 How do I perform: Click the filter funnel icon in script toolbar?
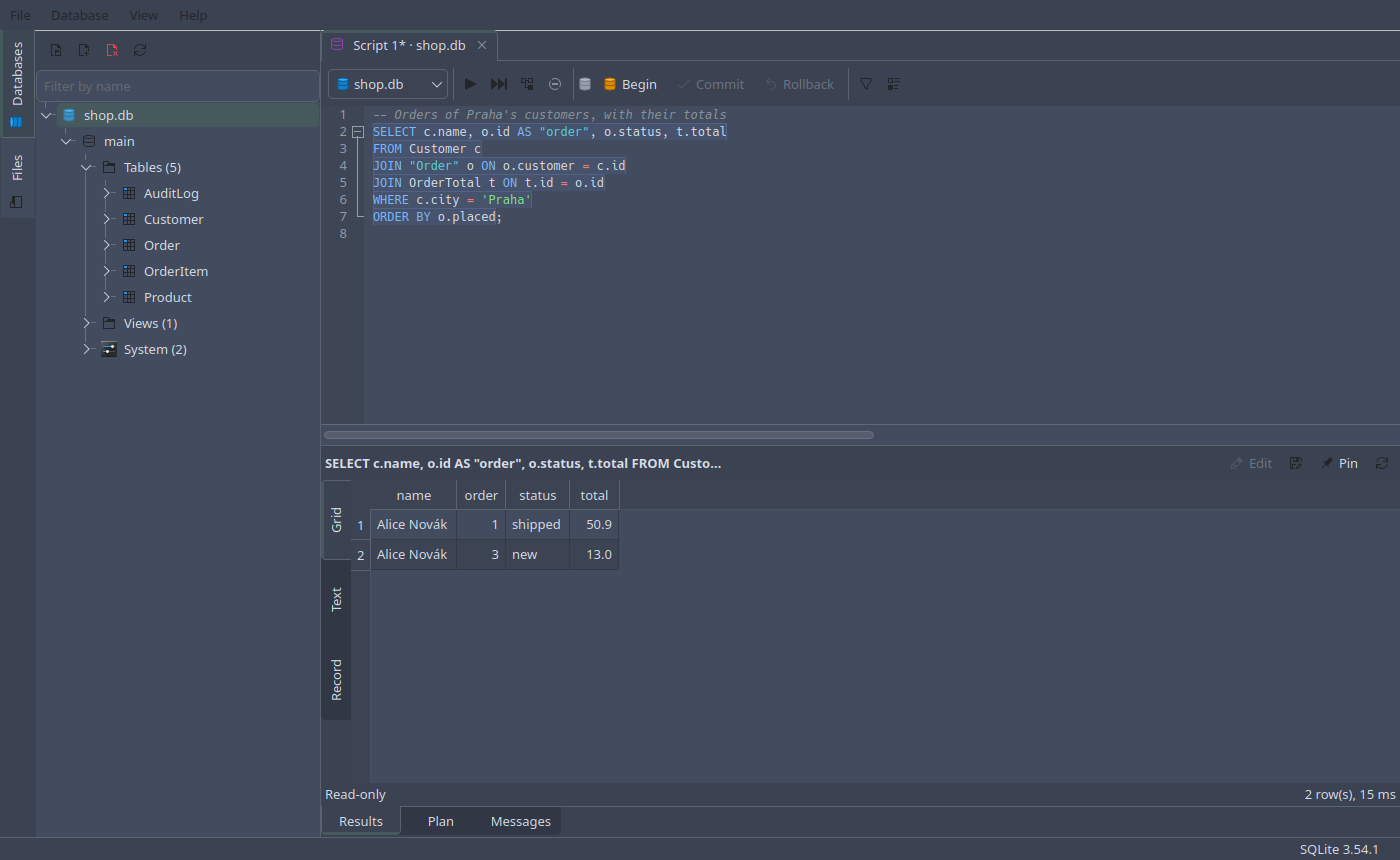[x=866, y=84]
